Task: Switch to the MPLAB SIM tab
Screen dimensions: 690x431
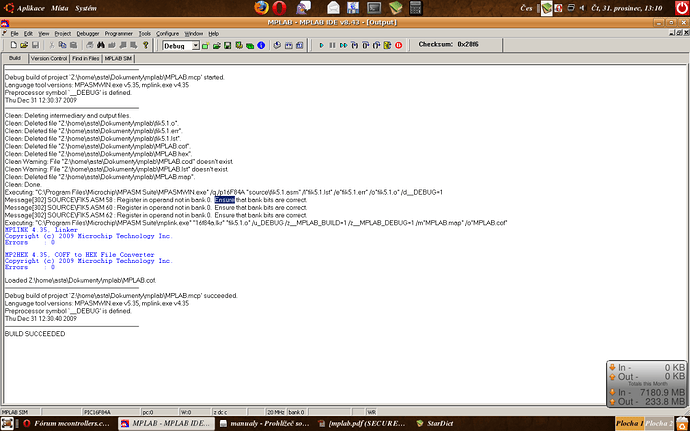Action: (118, 59)
